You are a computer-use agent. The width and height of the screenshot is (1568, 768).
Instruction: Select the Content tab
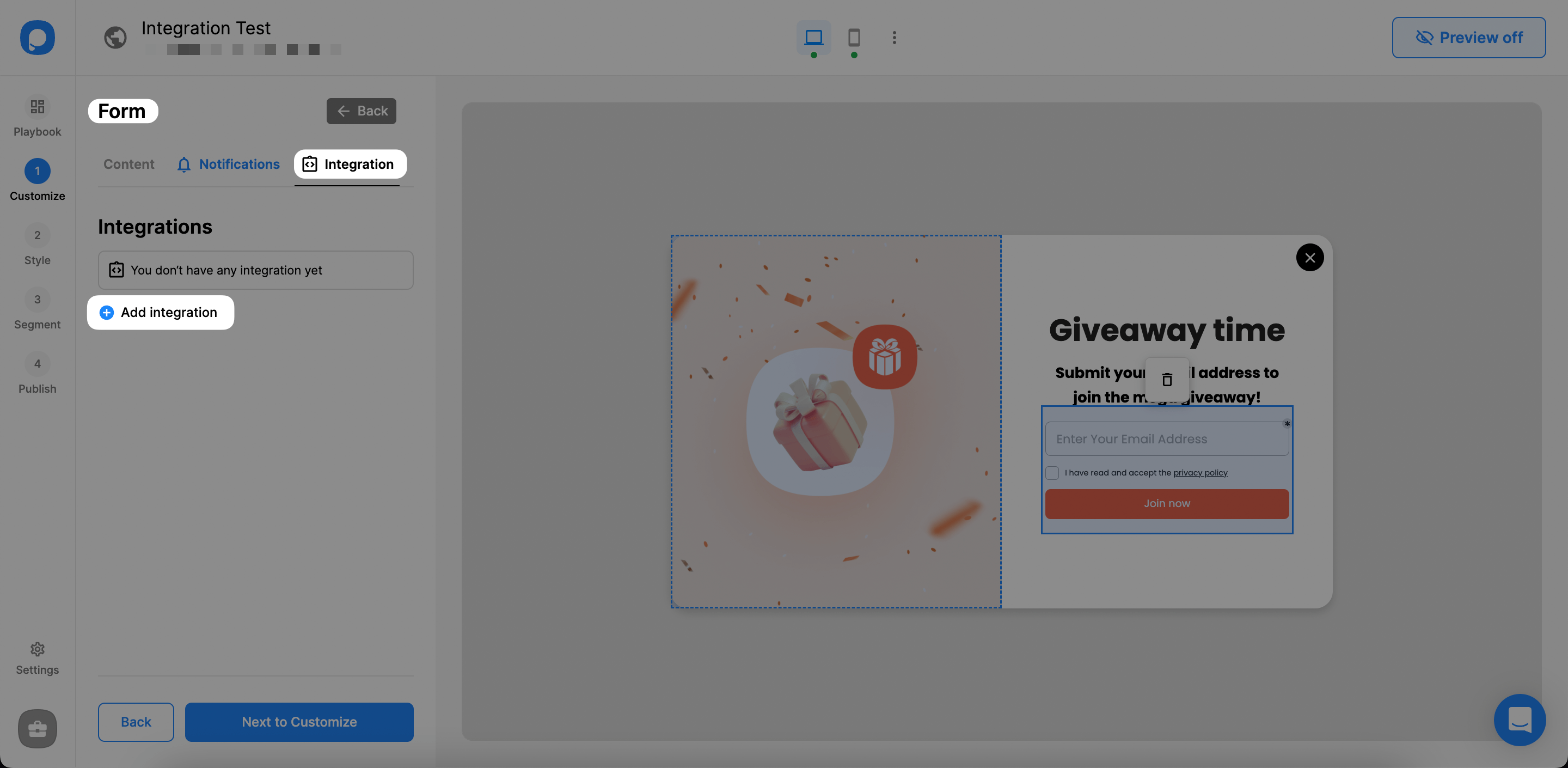[128, 164]
